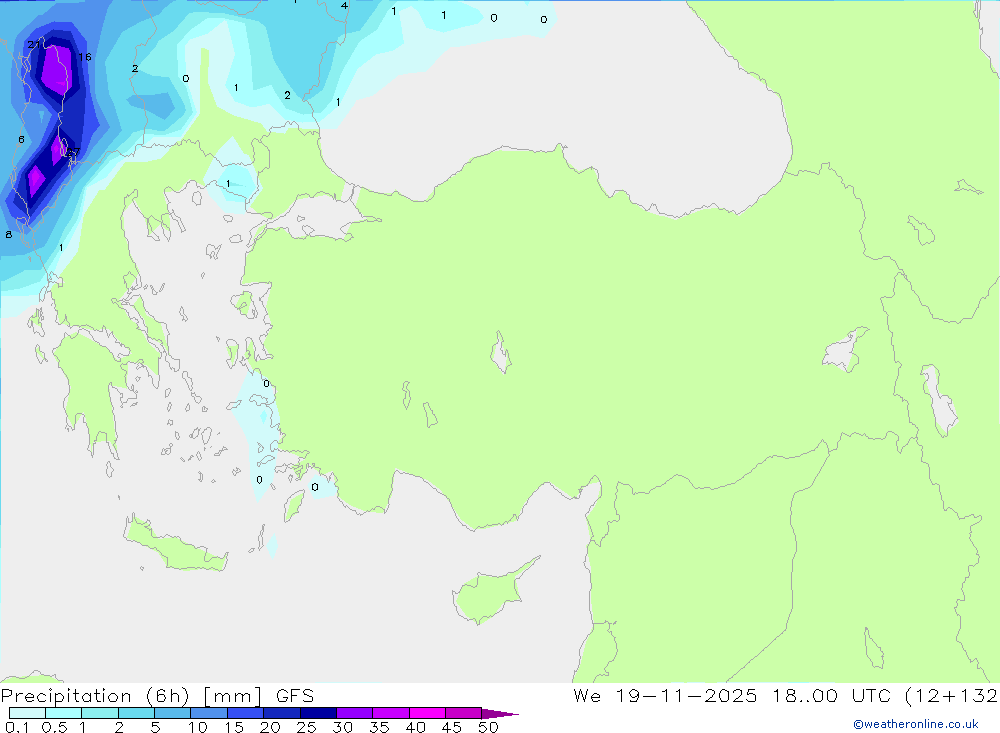
Task: Pick the 1–2 mm legend color box
Action: click(99, 713)
